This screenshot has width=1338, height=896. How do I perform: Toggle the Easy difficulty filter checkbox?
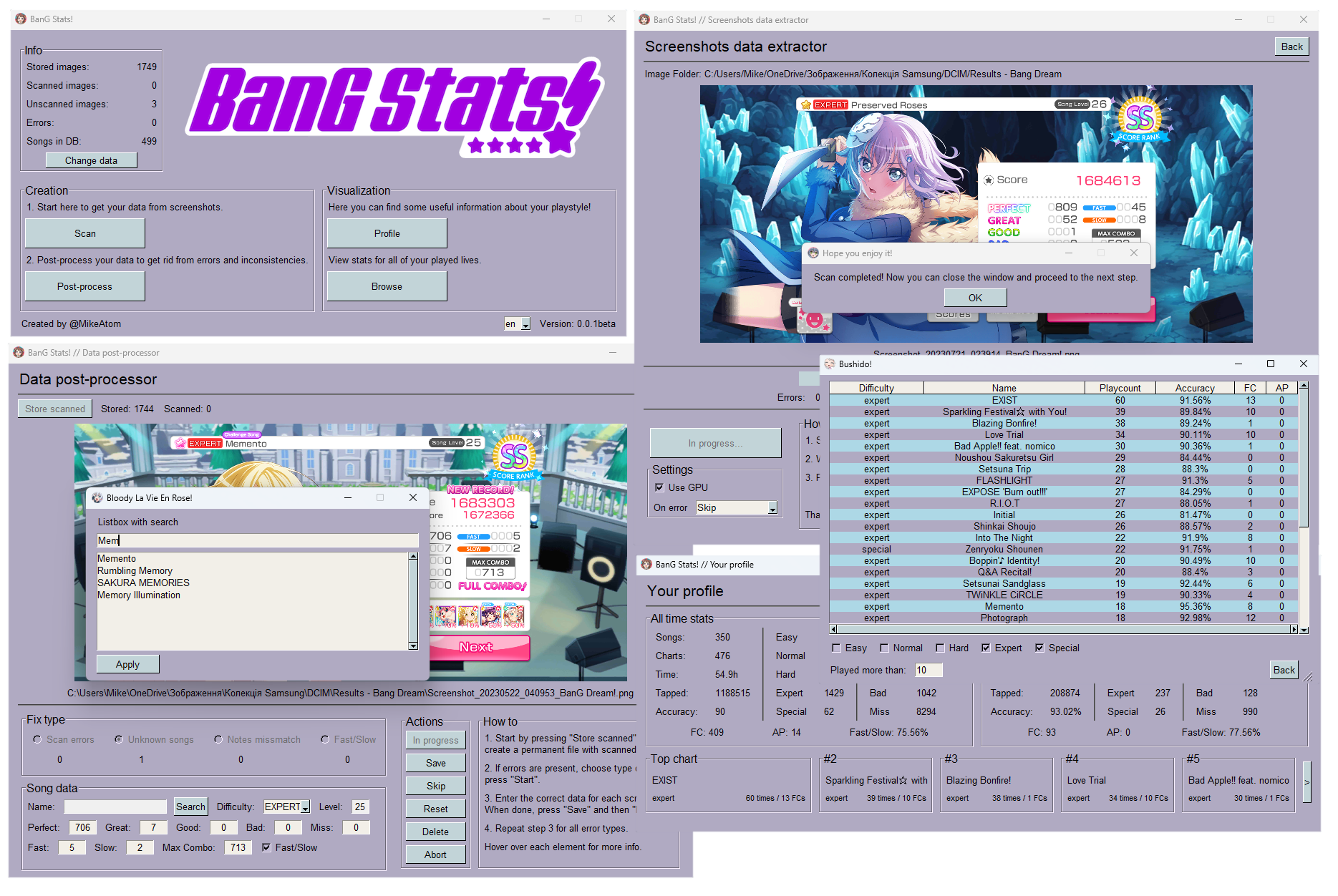coord(836,648)
